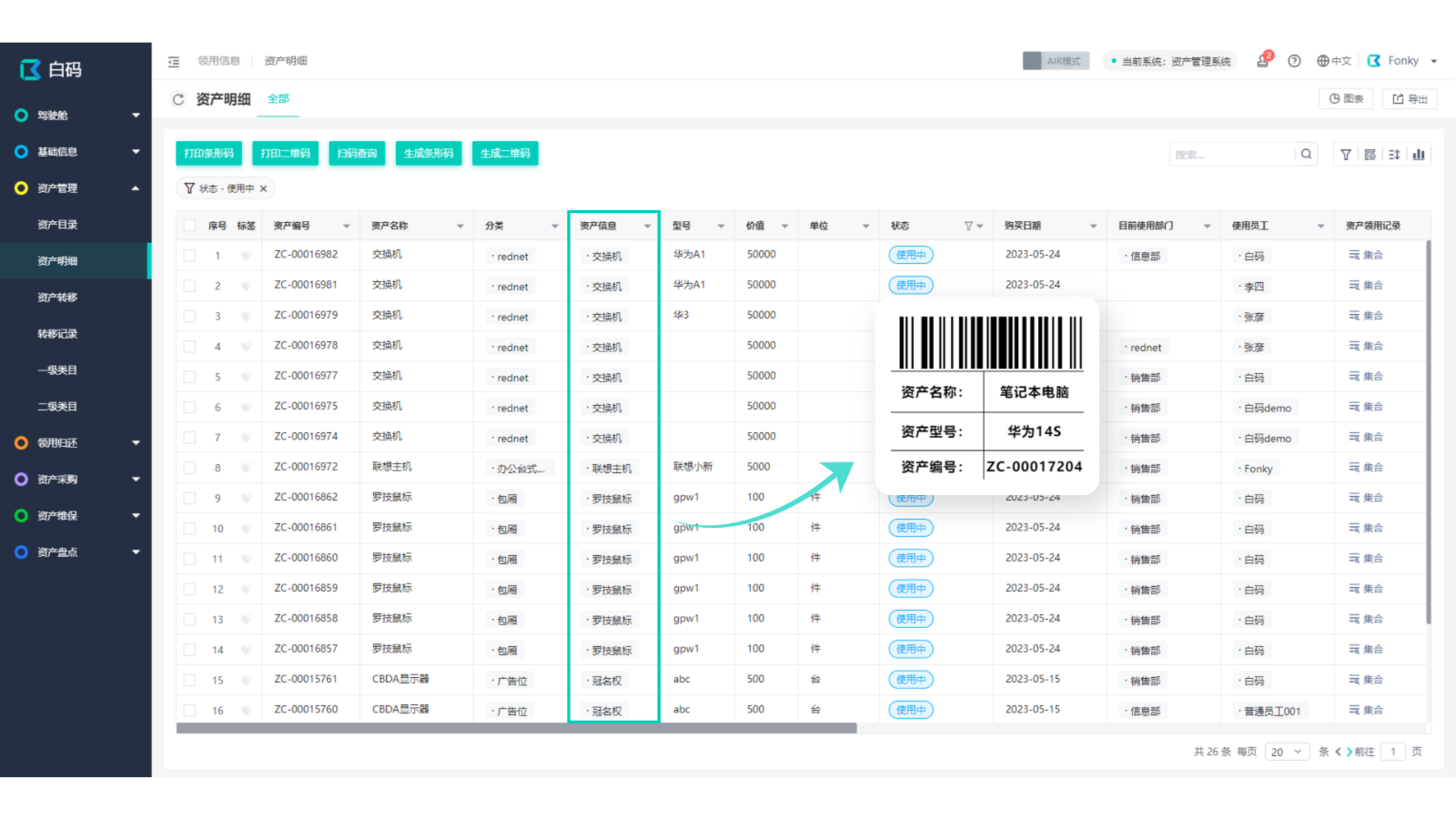Switch to the 领用信息 breadcrumb tab

coord(219,61)
